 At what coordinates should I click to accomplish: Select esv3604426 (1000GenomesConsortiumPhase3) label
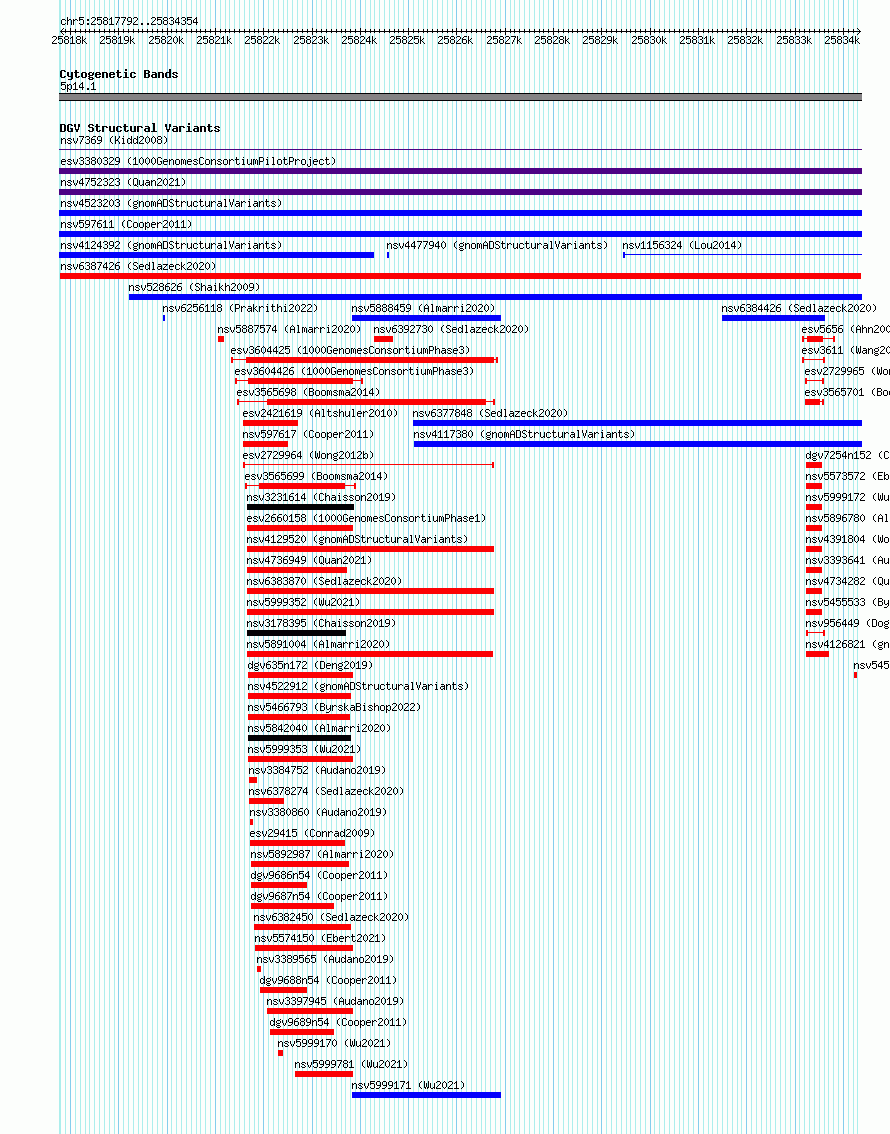[354, 371]
